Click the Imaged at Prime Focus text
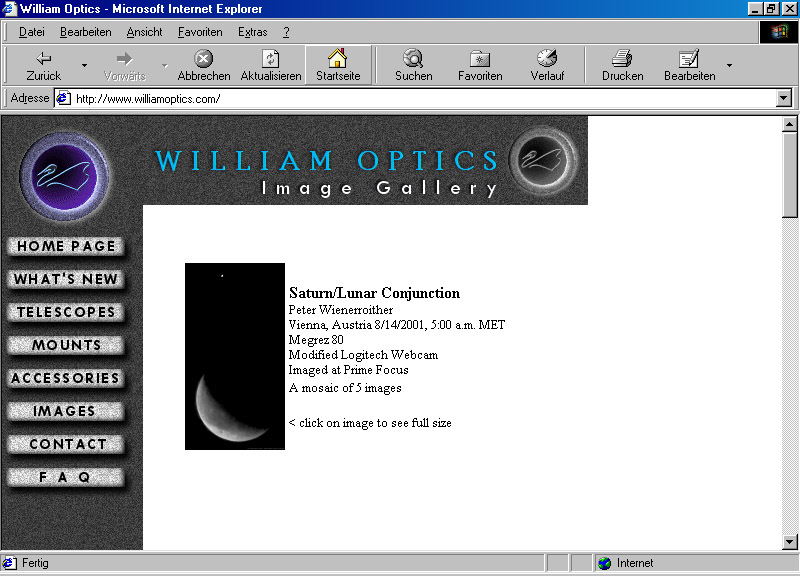This screenshot has width=800, height=576. [348, 370]
